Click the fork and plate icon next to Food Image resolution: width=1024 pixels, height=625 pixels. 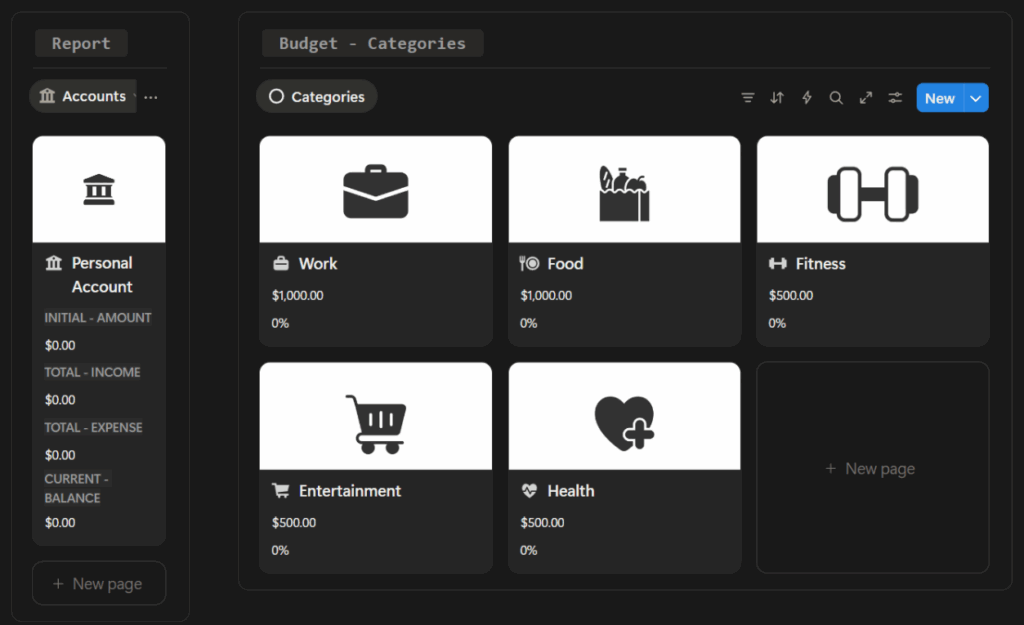click(x=529, y=264)
